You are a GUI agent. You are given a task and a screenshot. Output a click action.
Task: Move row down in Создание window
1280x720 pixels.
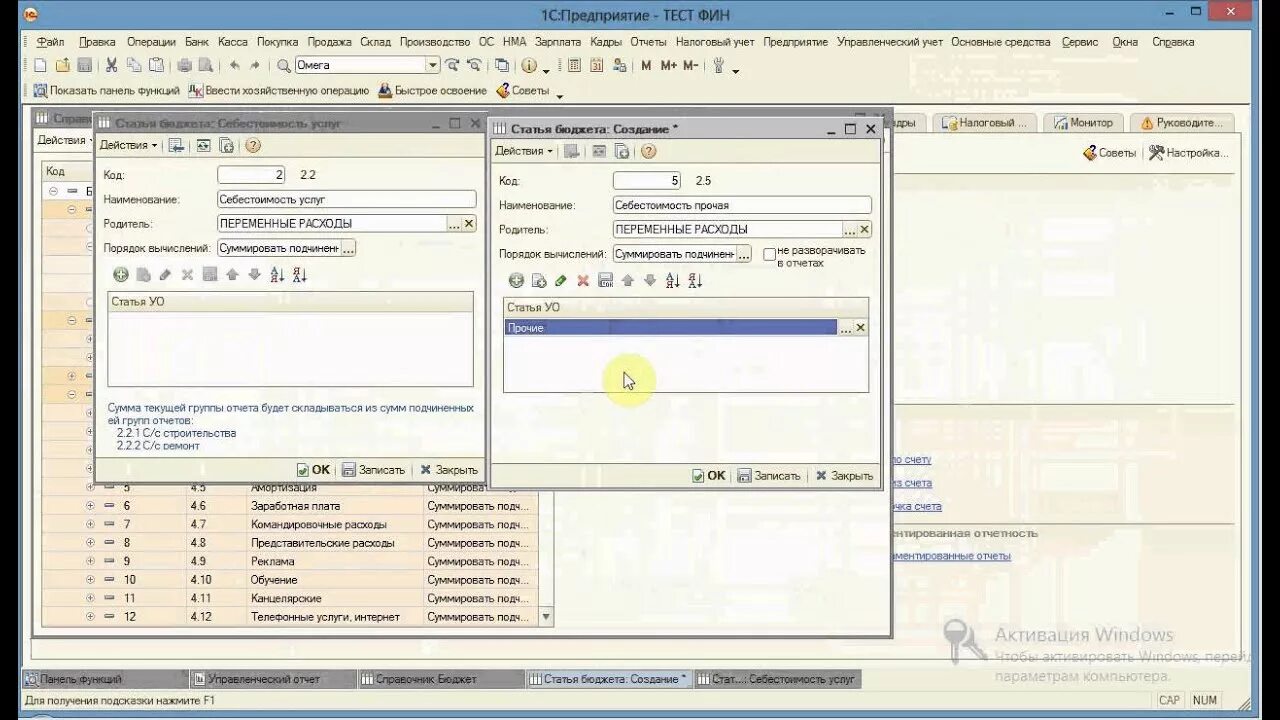point(649,281)
